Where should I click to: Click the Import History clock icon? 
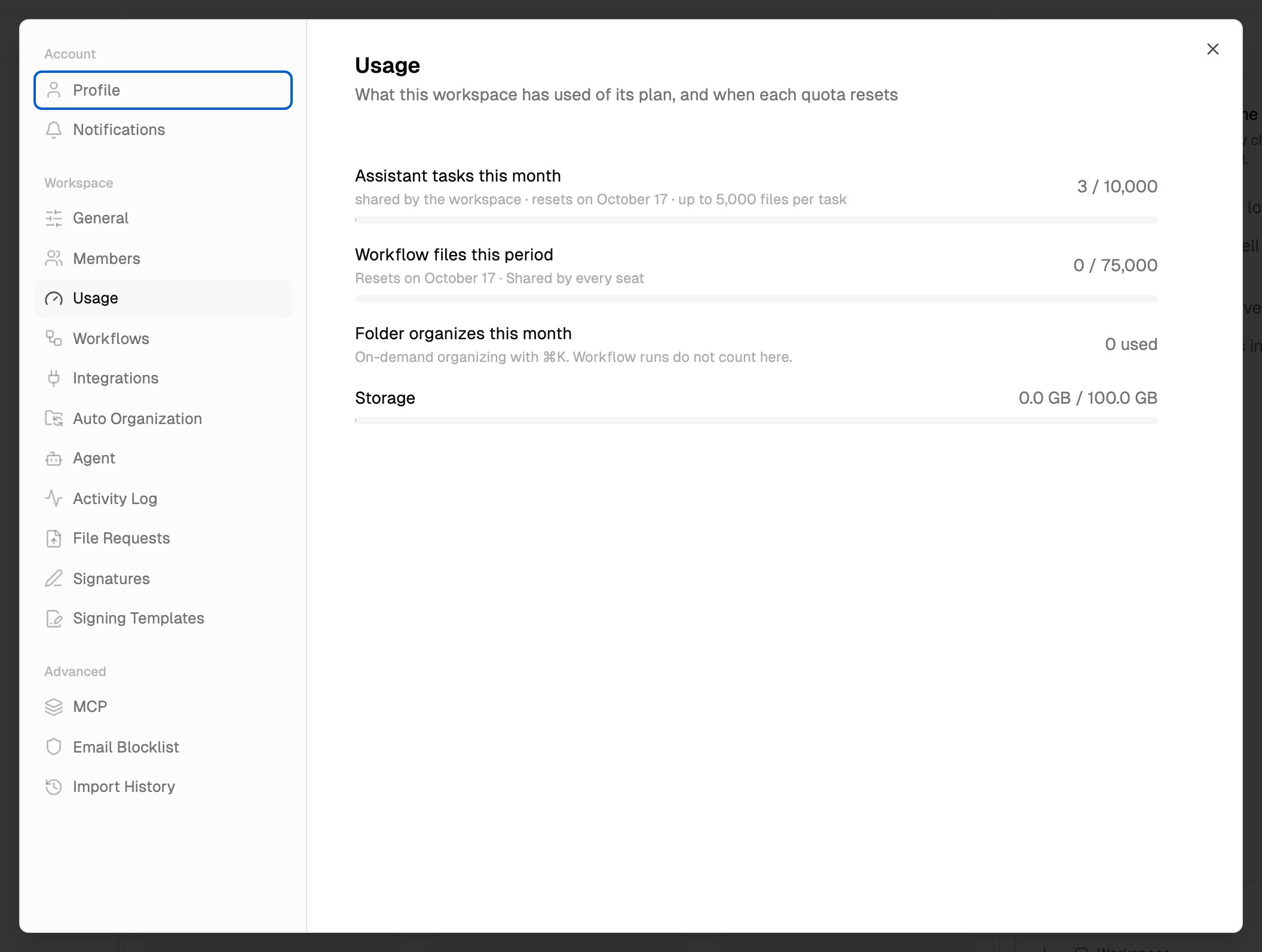click(x=54, y=787)
